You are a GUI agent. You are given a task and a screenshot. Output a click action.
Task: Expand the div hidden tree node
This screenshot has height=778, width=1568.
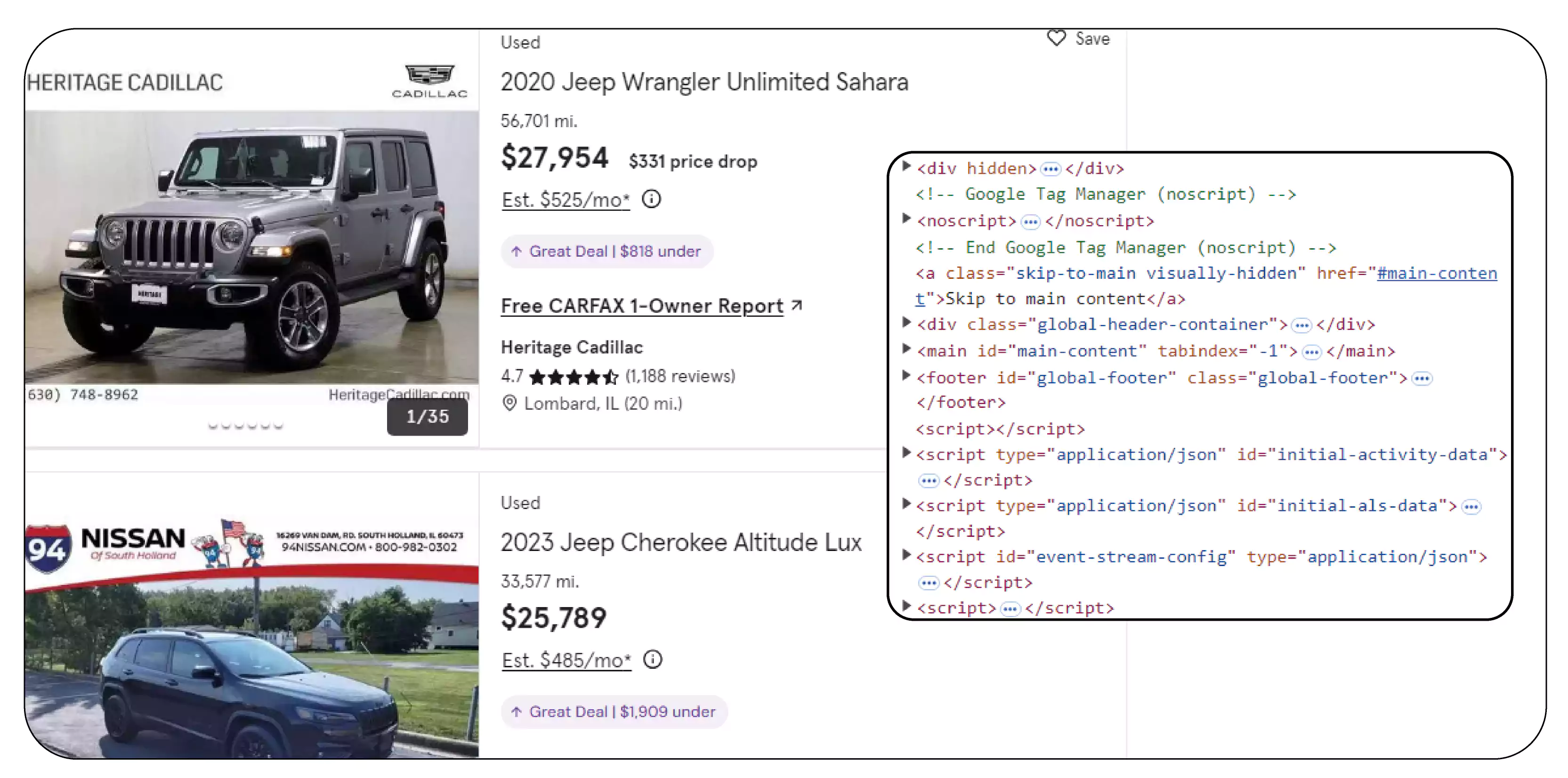coord(906,166)
